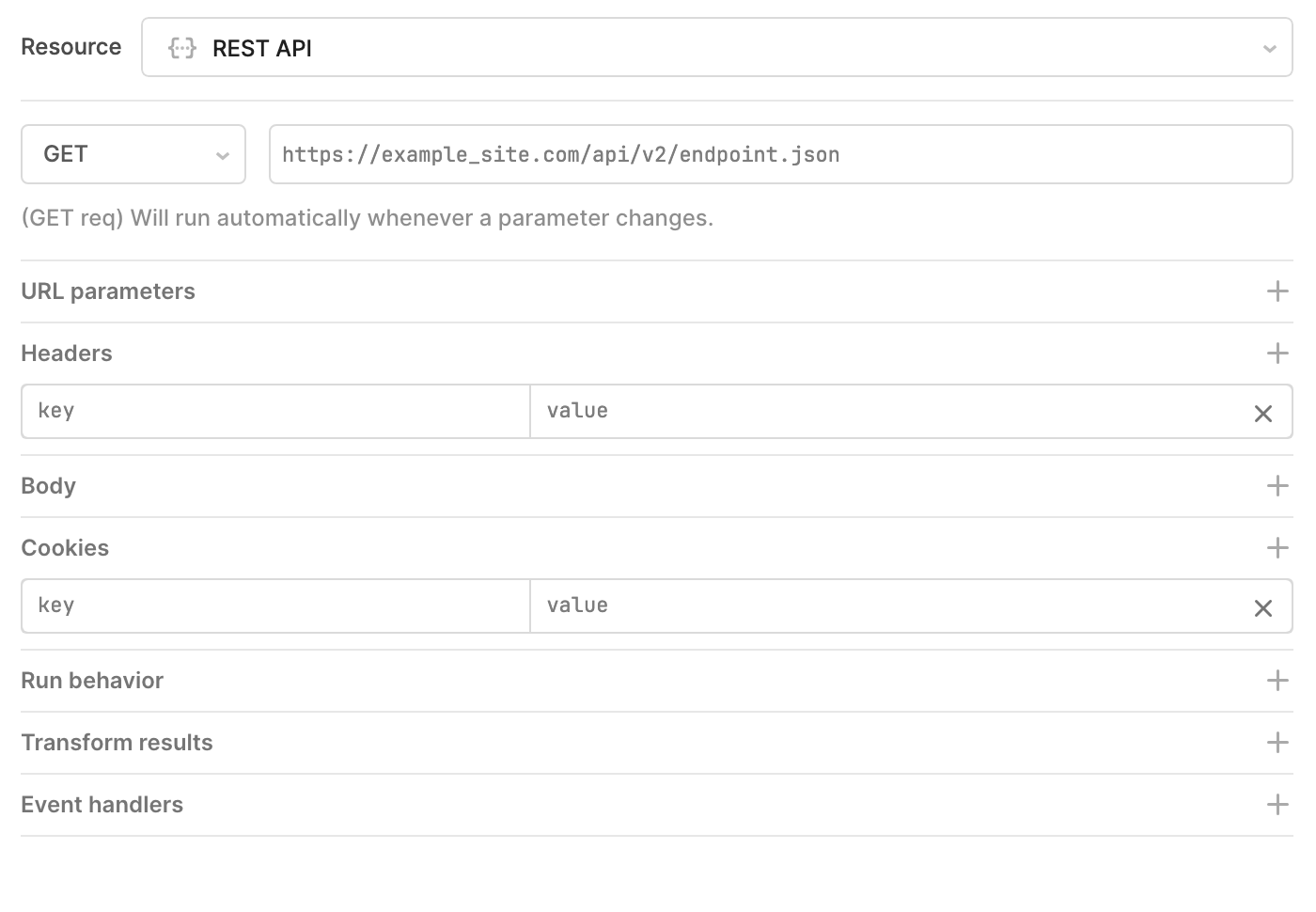Viewport: 1316px width, 912px height.
Task: Click the REST API curly-brace icon
Action: [x=182, y=48]
